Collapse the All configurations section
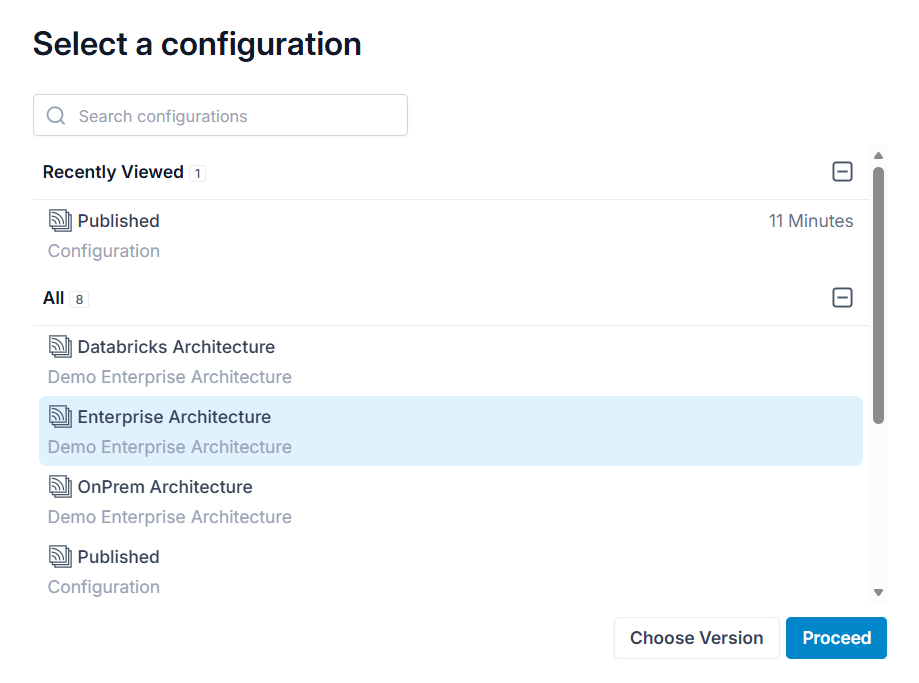 pyautogui.click(x=842, y=298)
